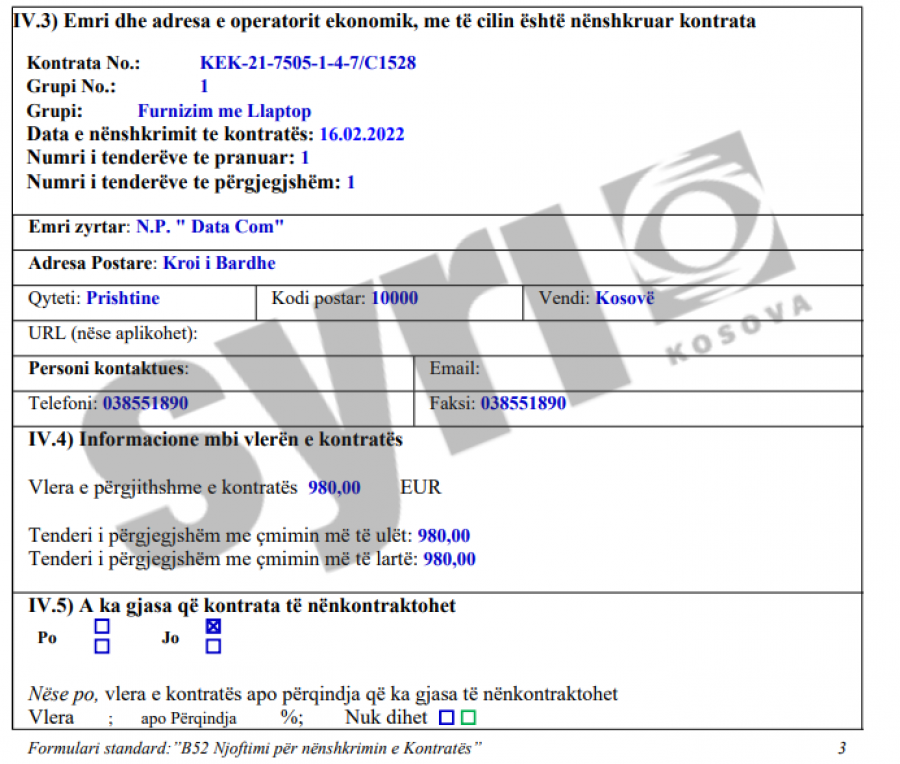
Task: Click the 'Kontrata No.:' label
Action: coord(83,63)
